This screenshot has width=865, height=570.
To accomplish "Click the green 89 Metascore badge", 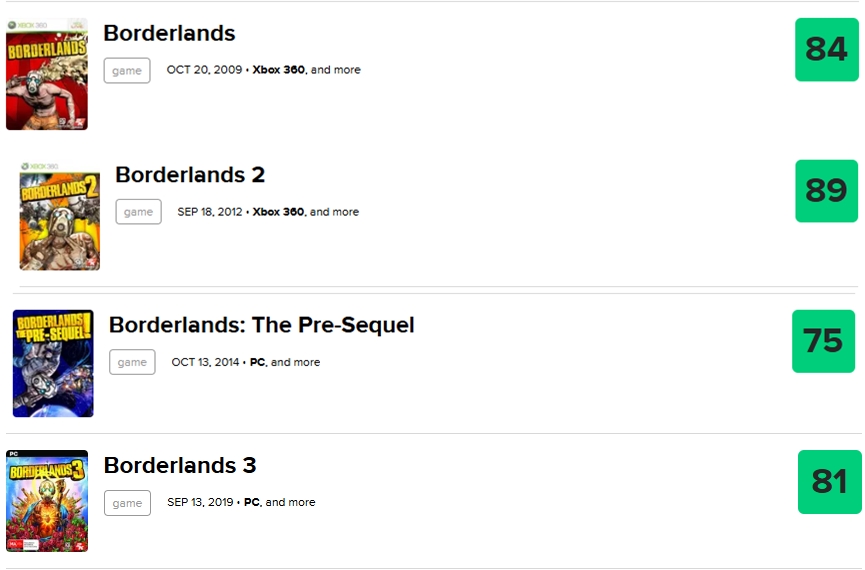I will (x=826, y=191).
